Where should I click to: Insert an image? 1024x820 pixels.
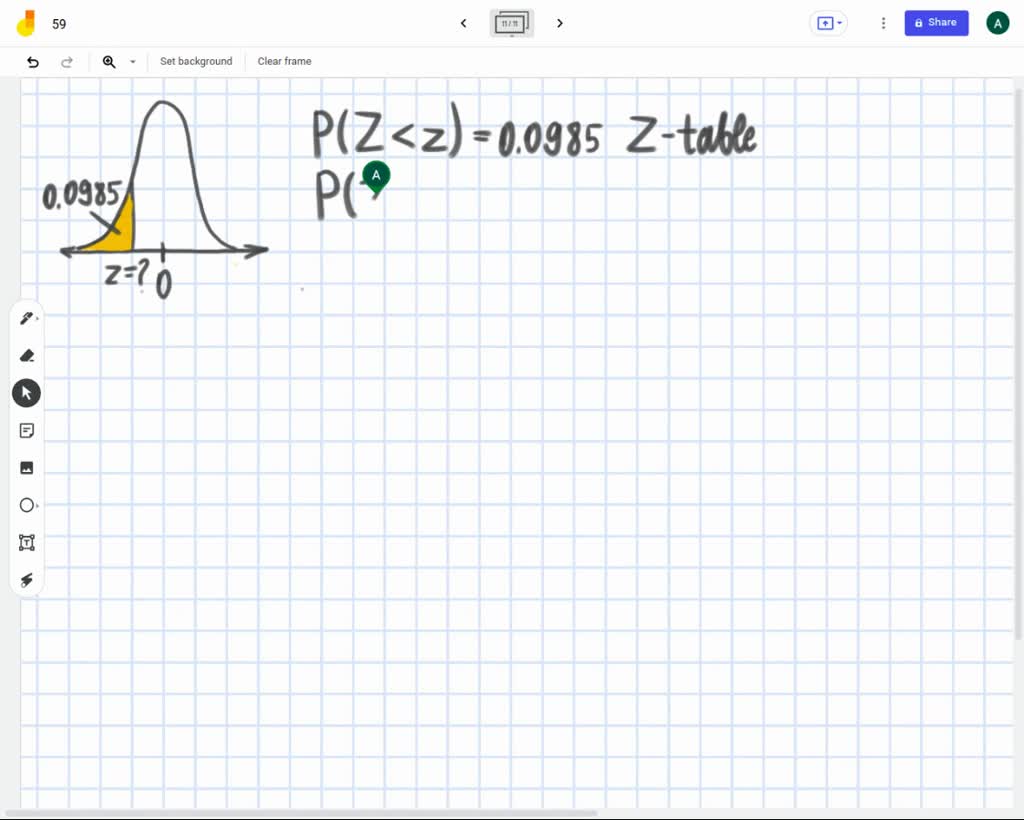26,467
